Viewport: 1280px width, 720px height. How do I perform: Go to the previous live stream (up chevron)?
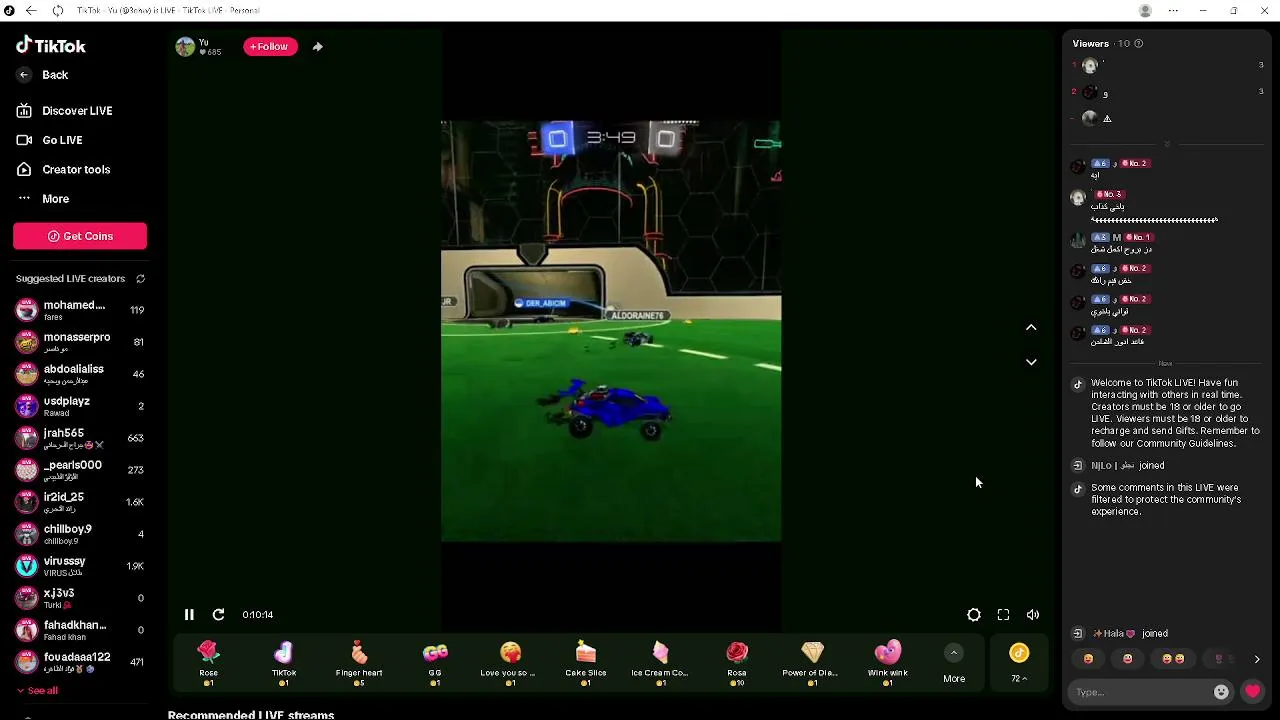click(x=1031, y=328)
